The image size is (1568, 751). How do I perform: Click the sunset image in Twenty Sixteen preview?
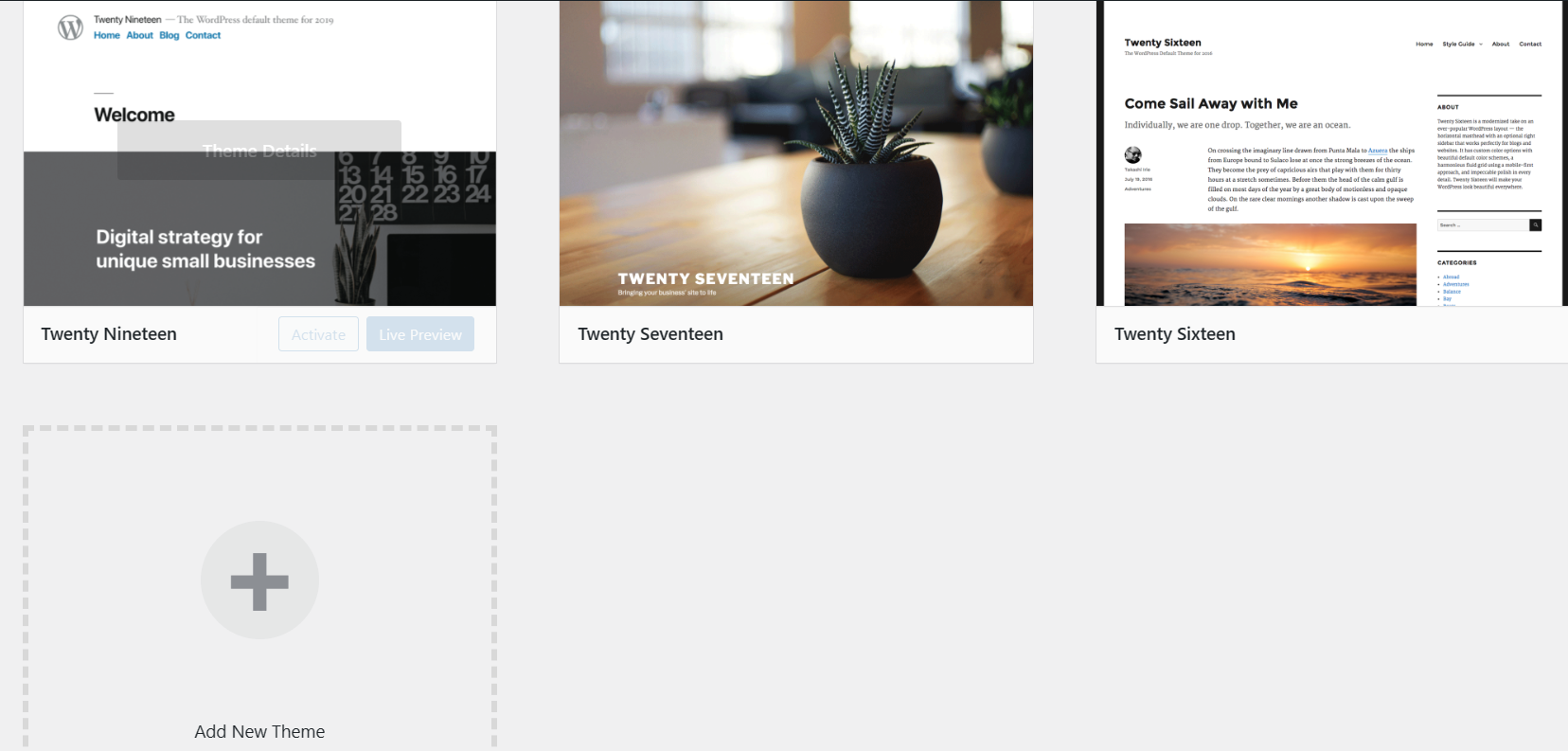[1270, 264]
